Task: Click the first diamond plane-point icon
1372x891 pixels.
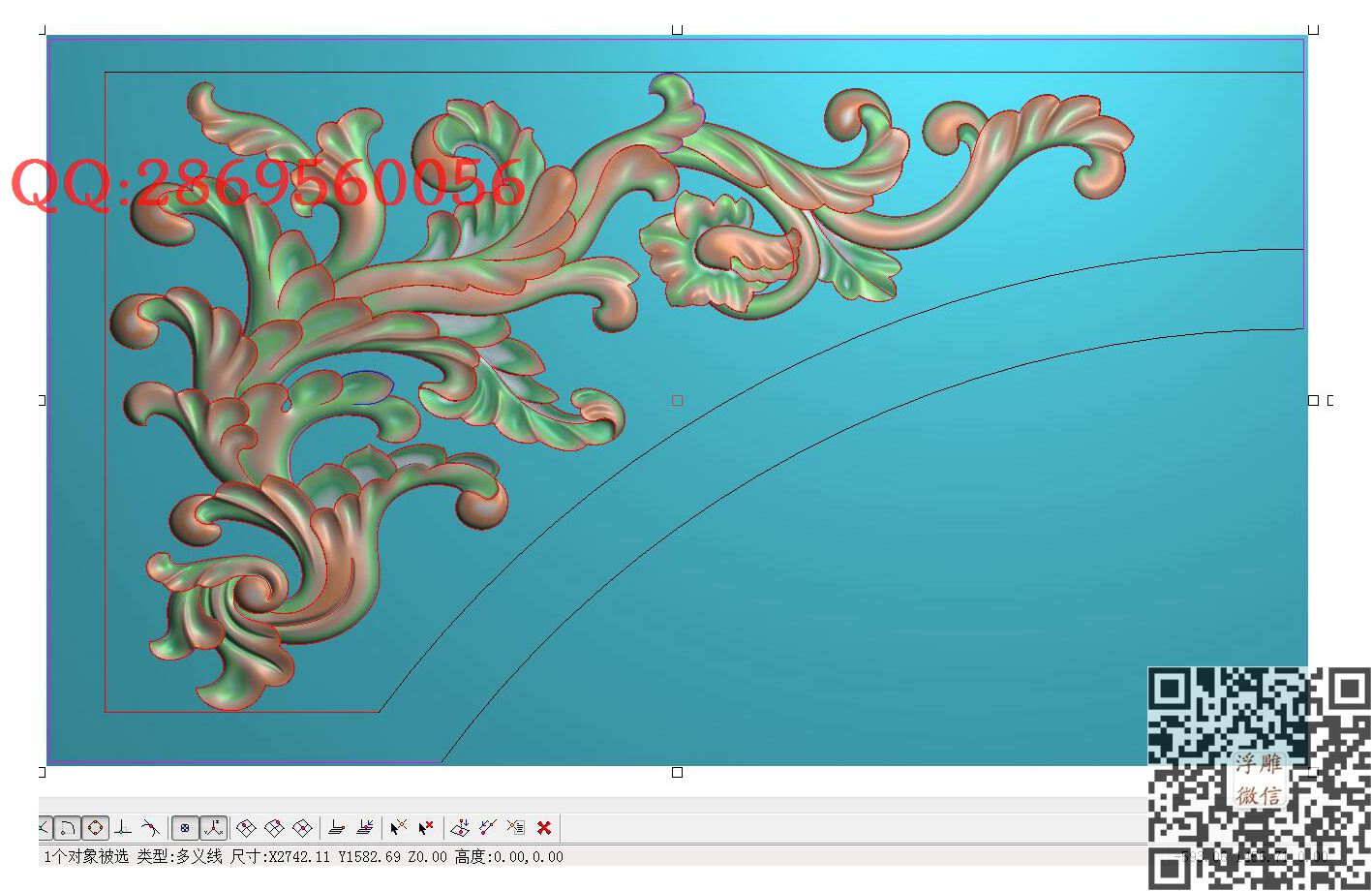Action: (246, 828)
